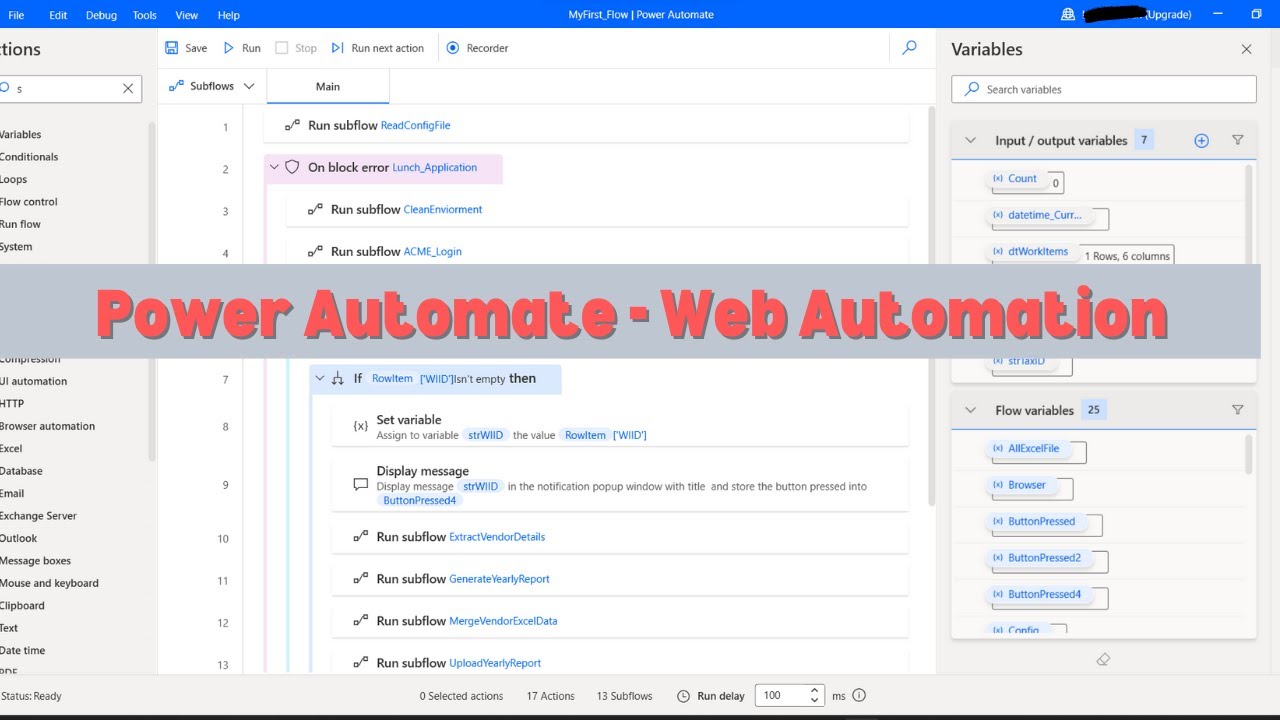This screenshot has height=720, width=1280.
Task: Click the actions search input field
Action: click(x=68, y=89)
